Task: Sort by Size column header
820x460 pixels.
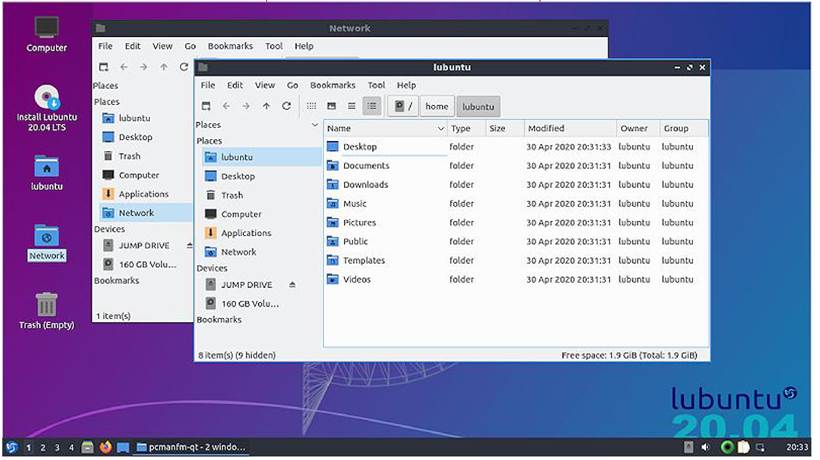Action: (505, 128)
